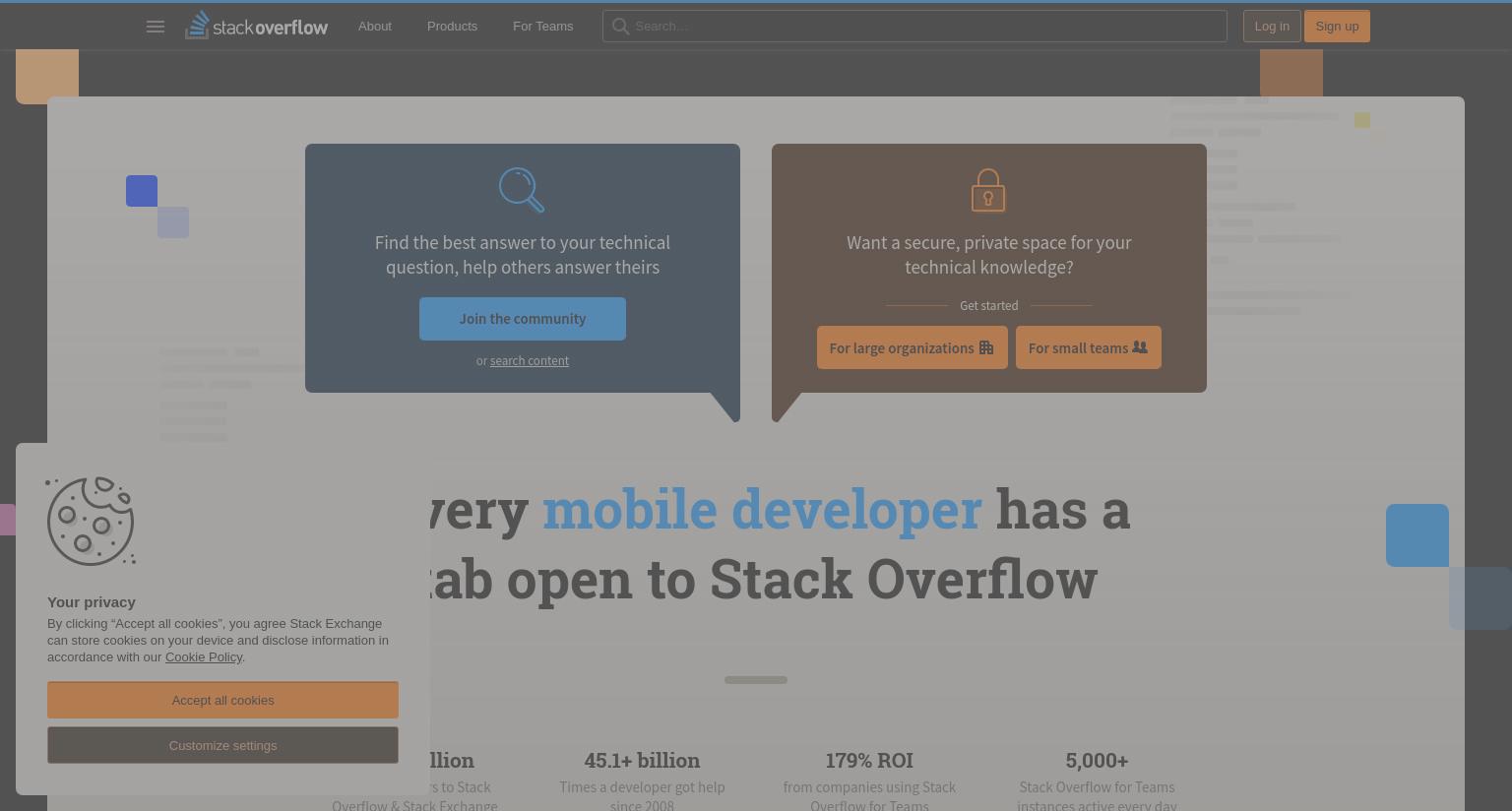Select For large organizations button

[x=913, y=347]
